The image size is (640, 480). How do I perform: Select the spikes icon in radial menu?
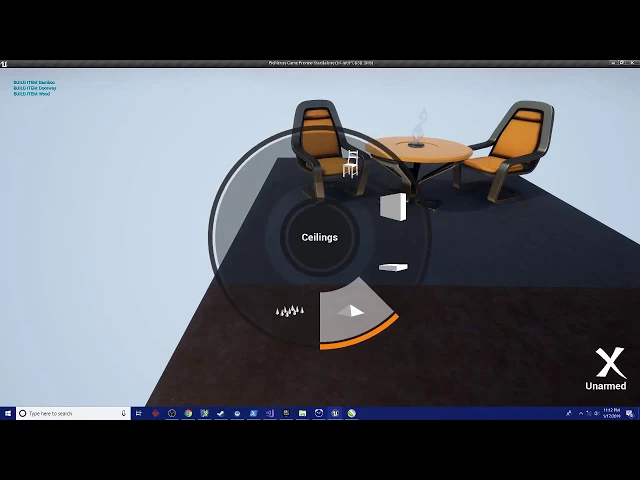(290, 311)
